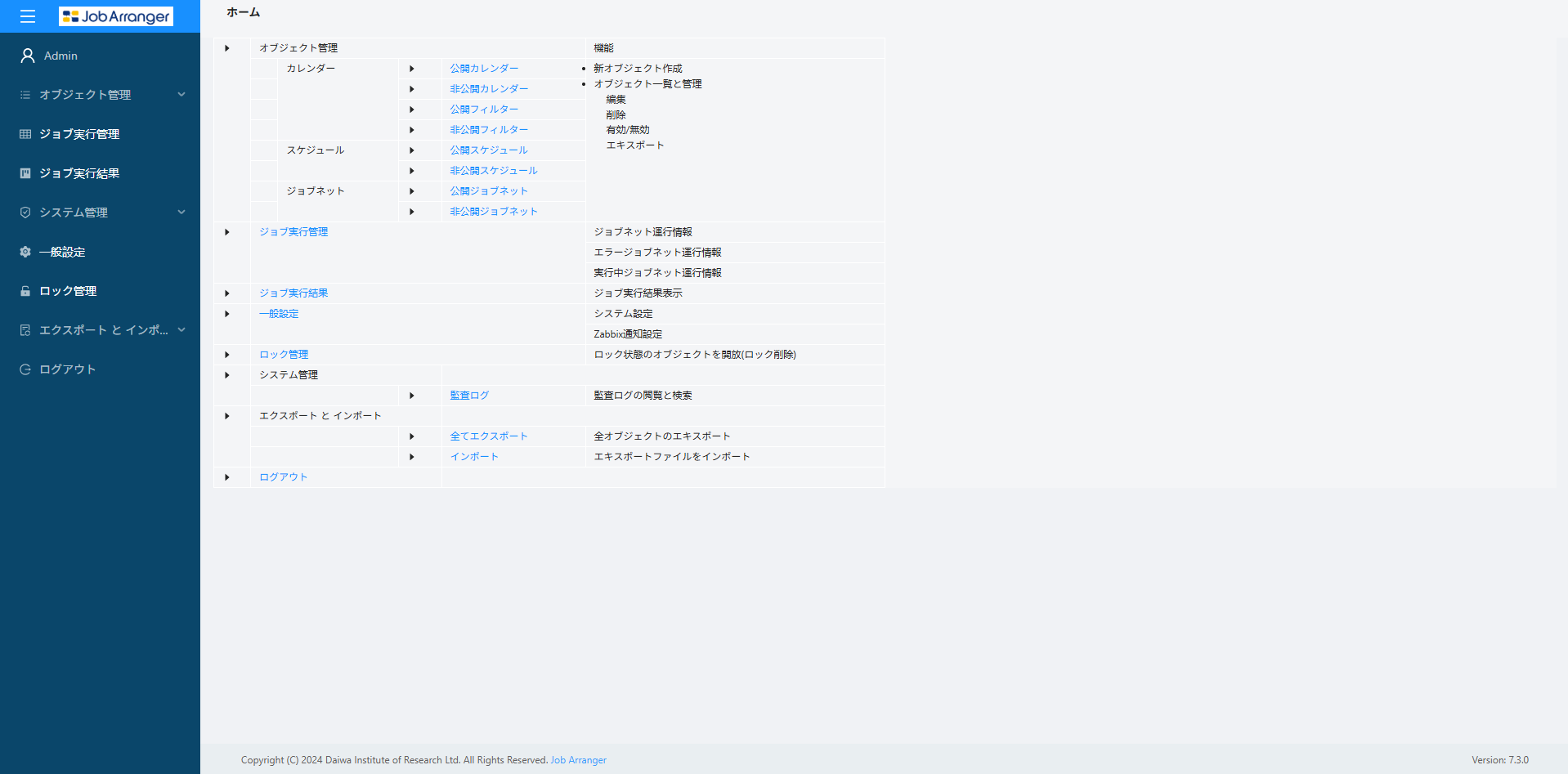
Task: Open the Job Arranger footer link
Action: [x=579, y=760]
